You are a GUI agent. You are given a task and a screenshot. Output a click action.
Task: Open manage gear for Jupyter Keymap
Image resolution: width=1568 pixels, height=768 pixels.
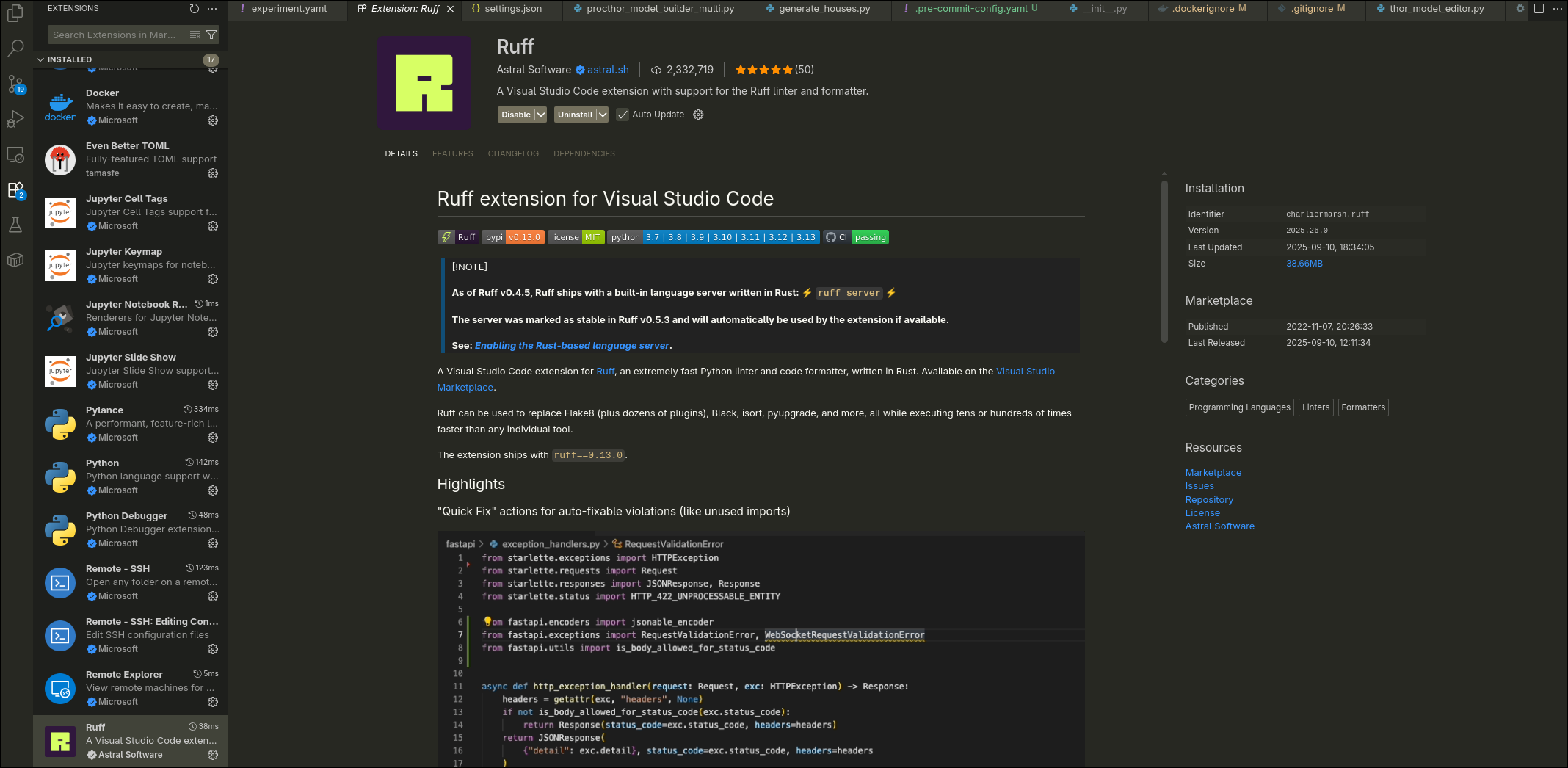click(213, 279)
